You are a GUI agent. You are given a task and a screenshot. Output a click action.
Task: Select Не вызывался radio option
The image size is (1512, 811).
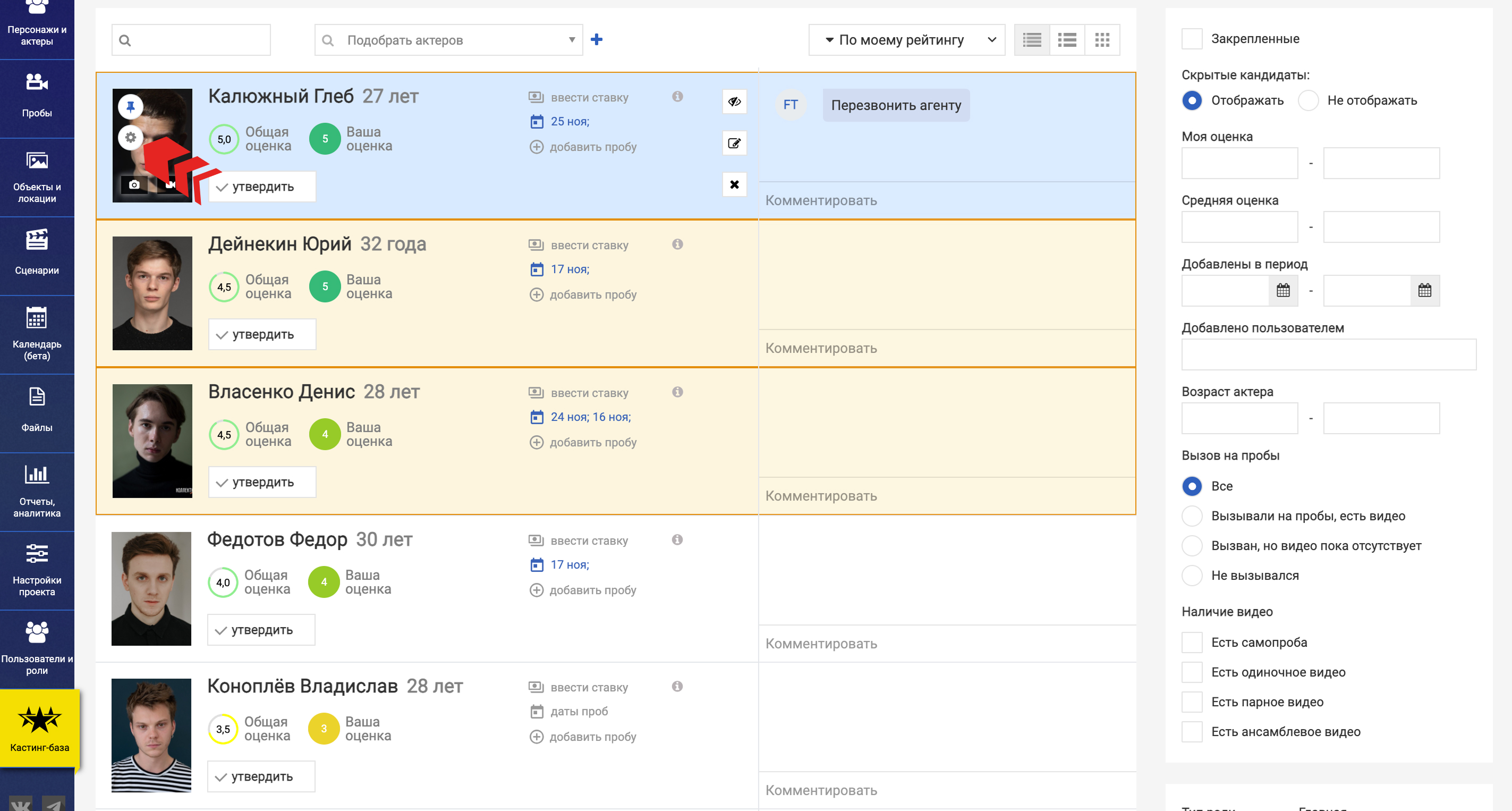pos(1192,576)
